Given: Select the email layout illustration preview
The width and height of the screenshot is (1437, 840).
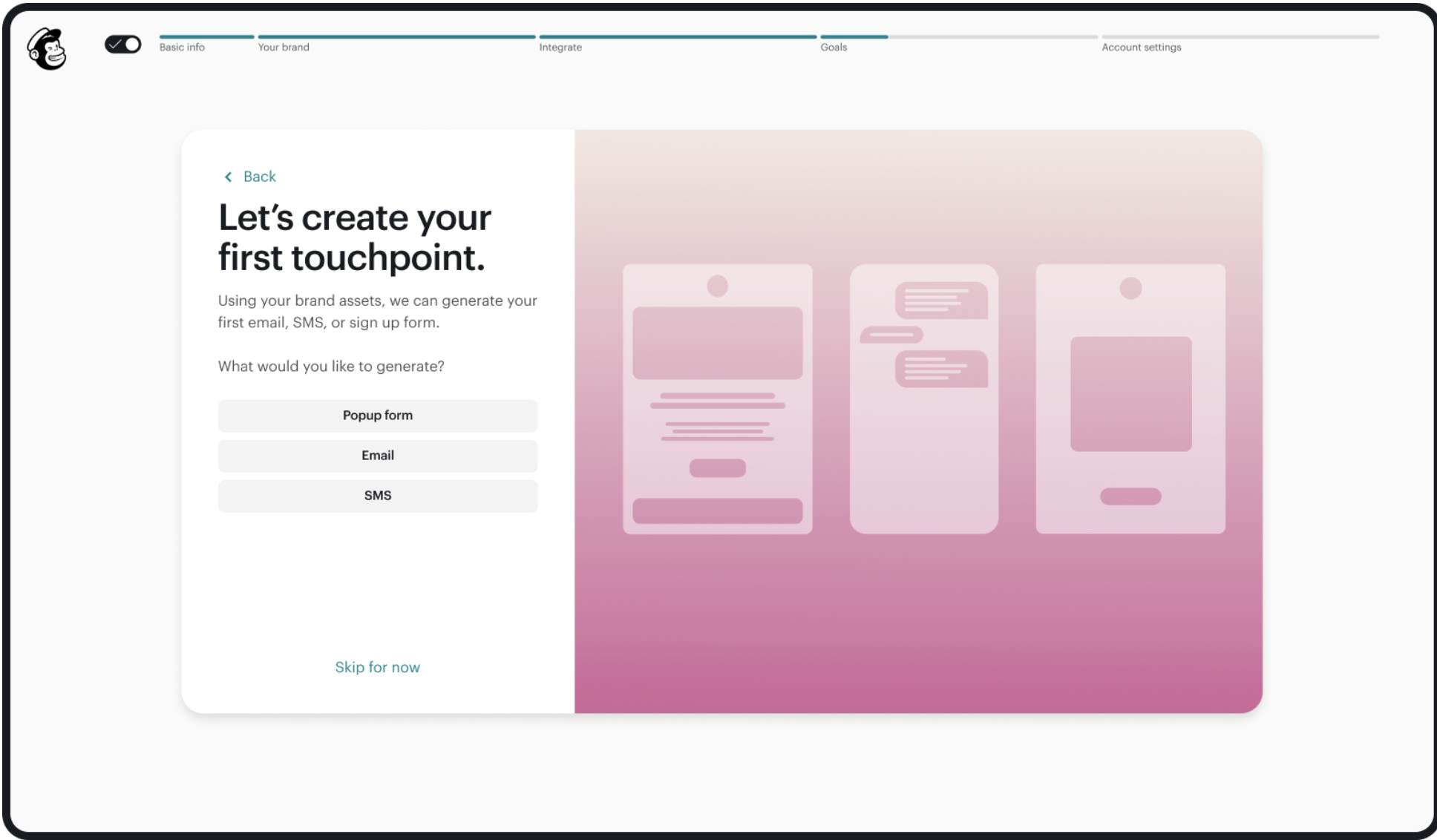Looking at the screenshot, I should tap(717, 397).
